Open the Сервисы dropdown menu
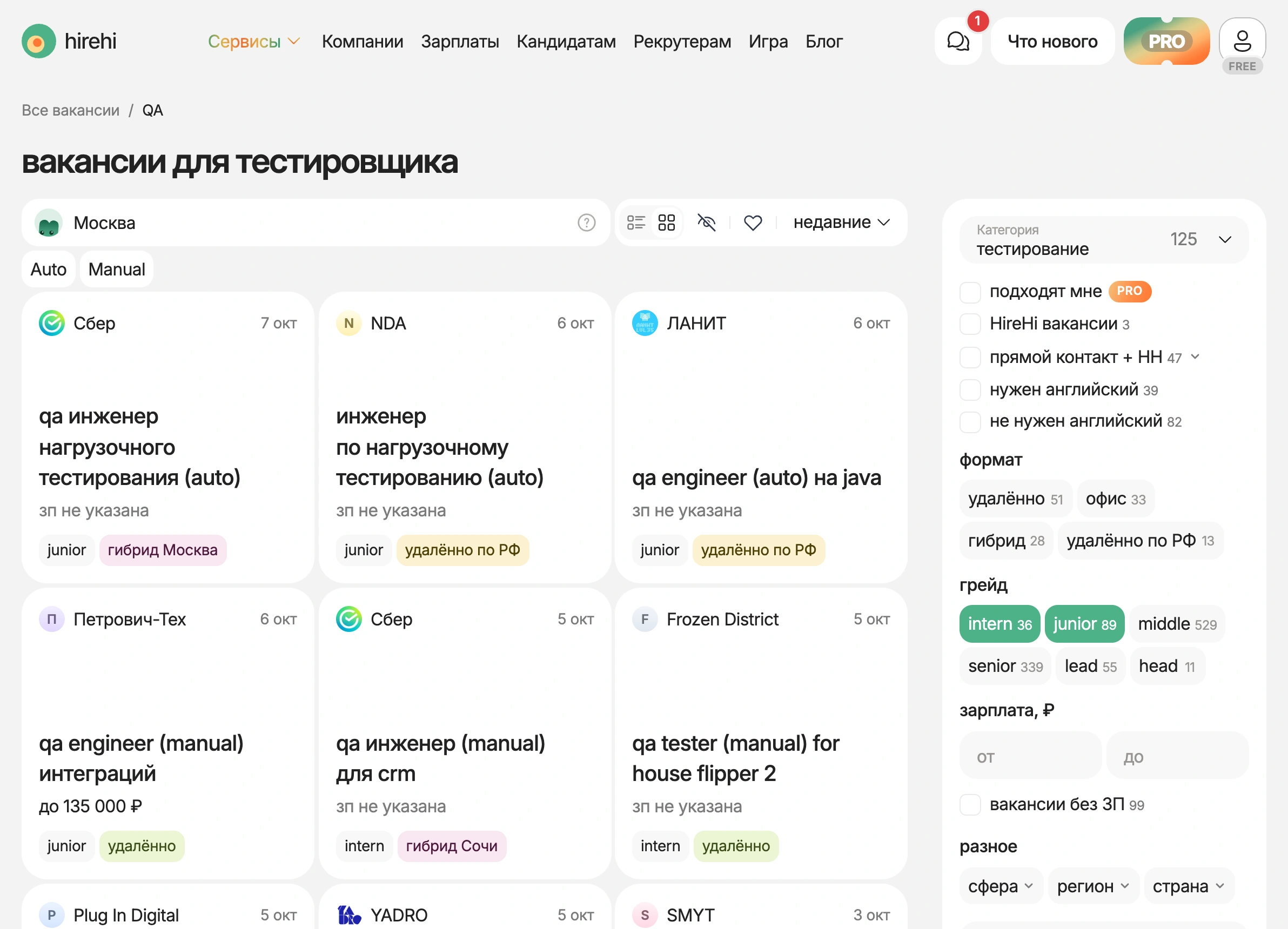Viewport: 1288px width, 929px height. (254, 41)
